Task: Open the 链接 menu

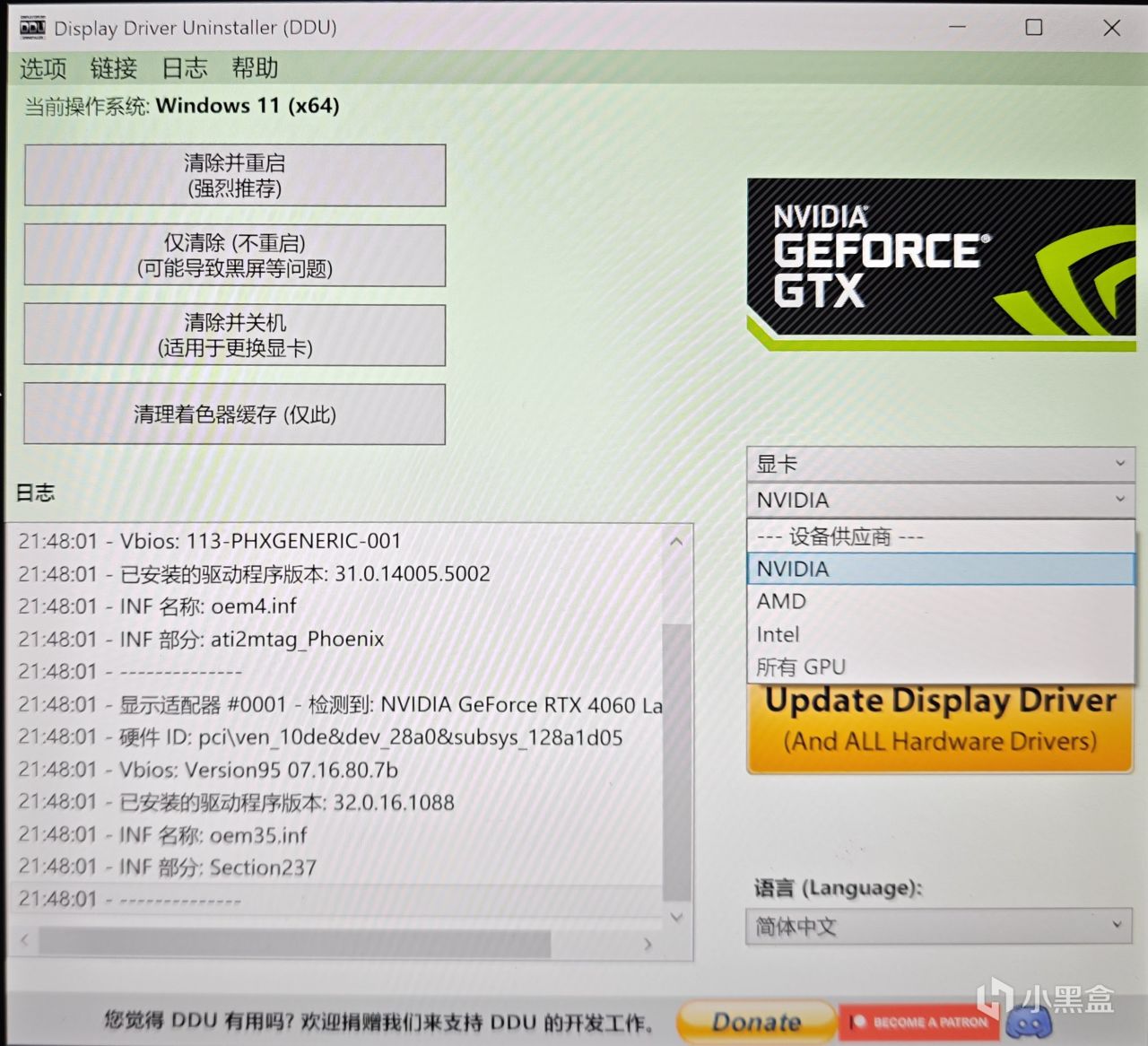Action: pos(114,68)
